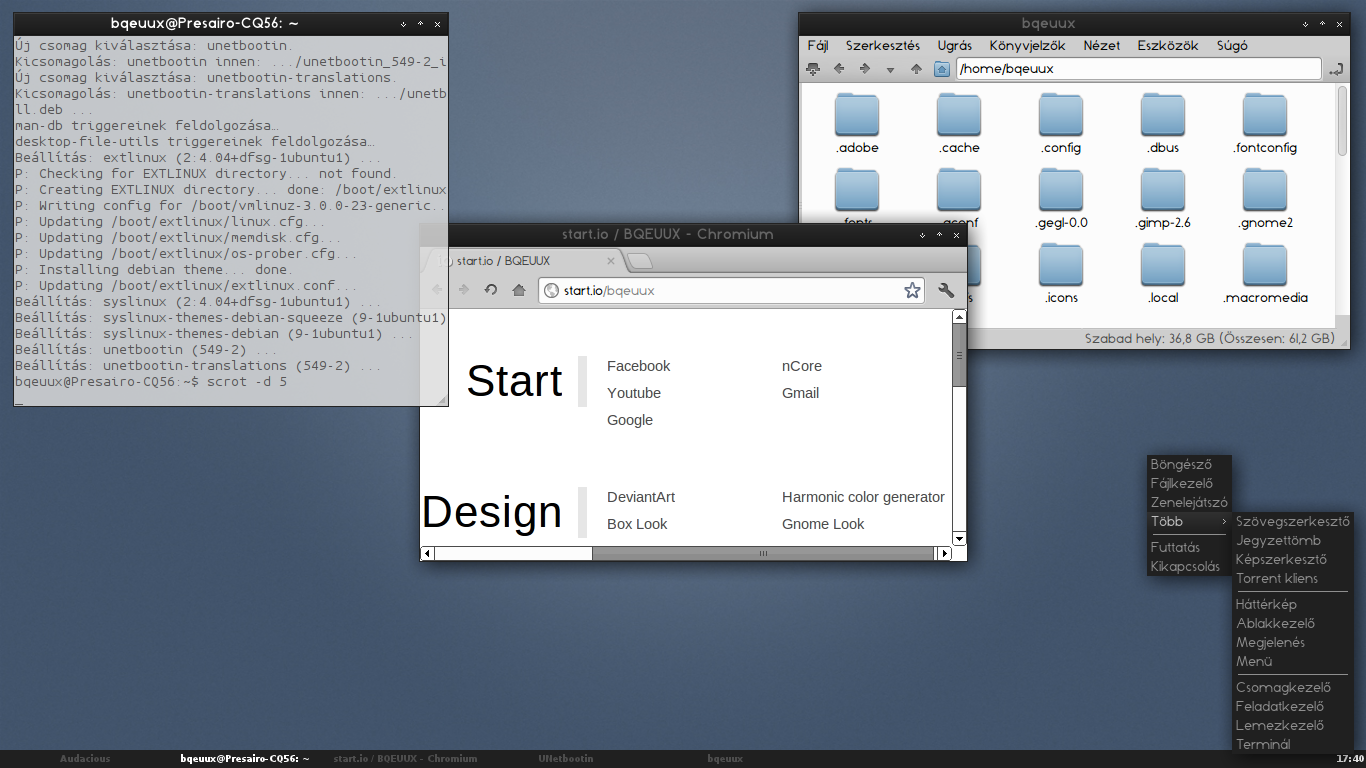This screenshot has width=1366, height=768.
Task: Select the .local folder
Action: click(x=1163, y=274)
